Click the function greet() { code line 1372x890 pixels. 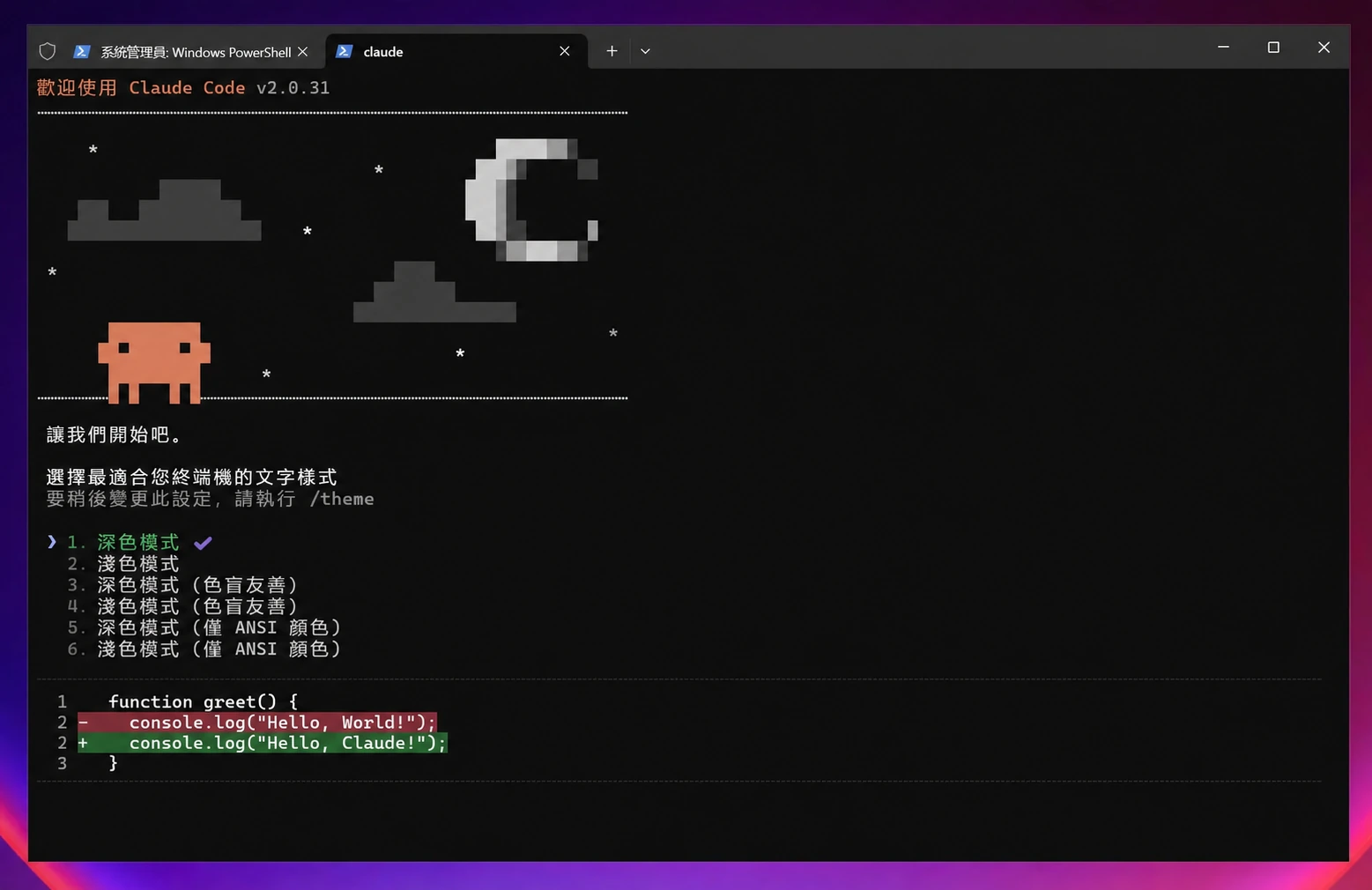[x=204, y=701]
